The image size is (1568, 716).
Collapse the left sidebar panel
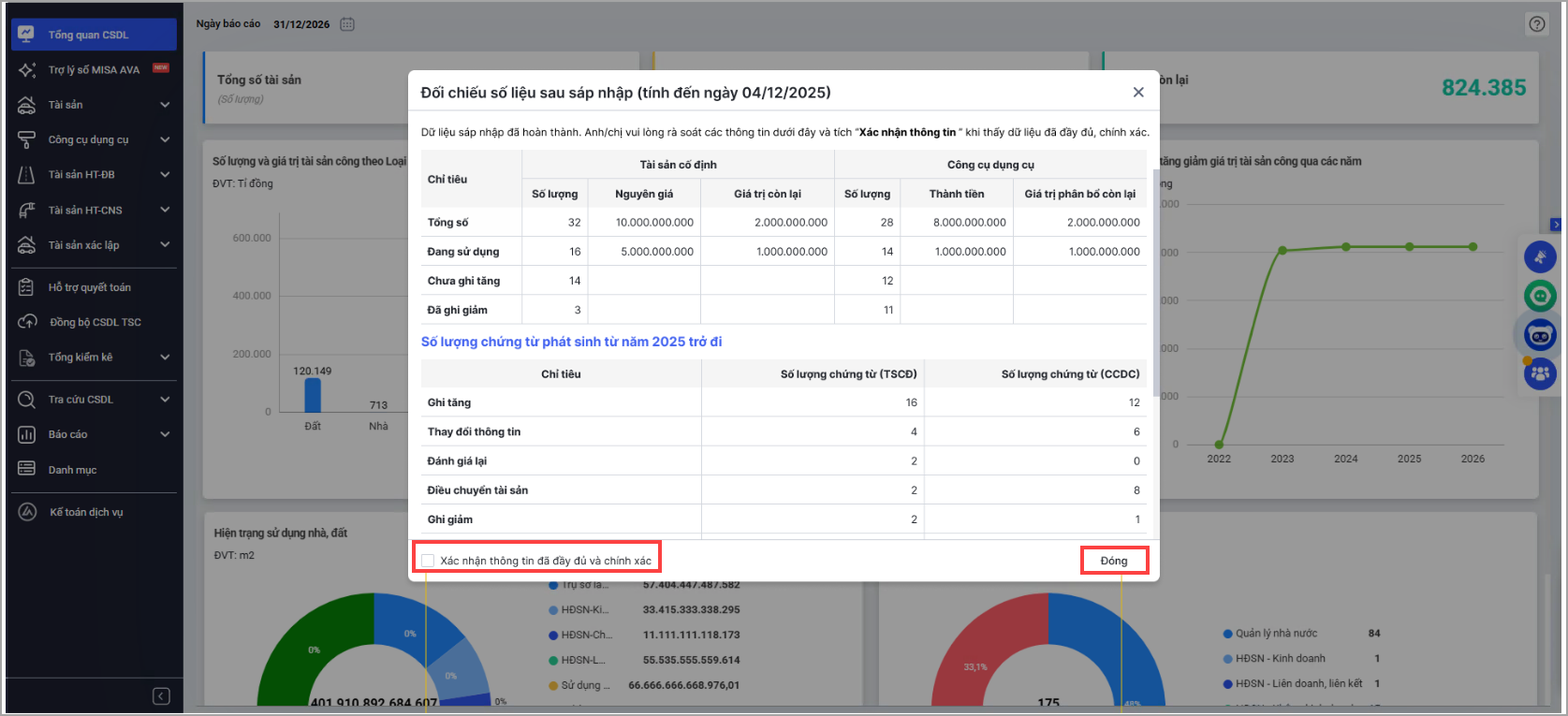[161, 695]
